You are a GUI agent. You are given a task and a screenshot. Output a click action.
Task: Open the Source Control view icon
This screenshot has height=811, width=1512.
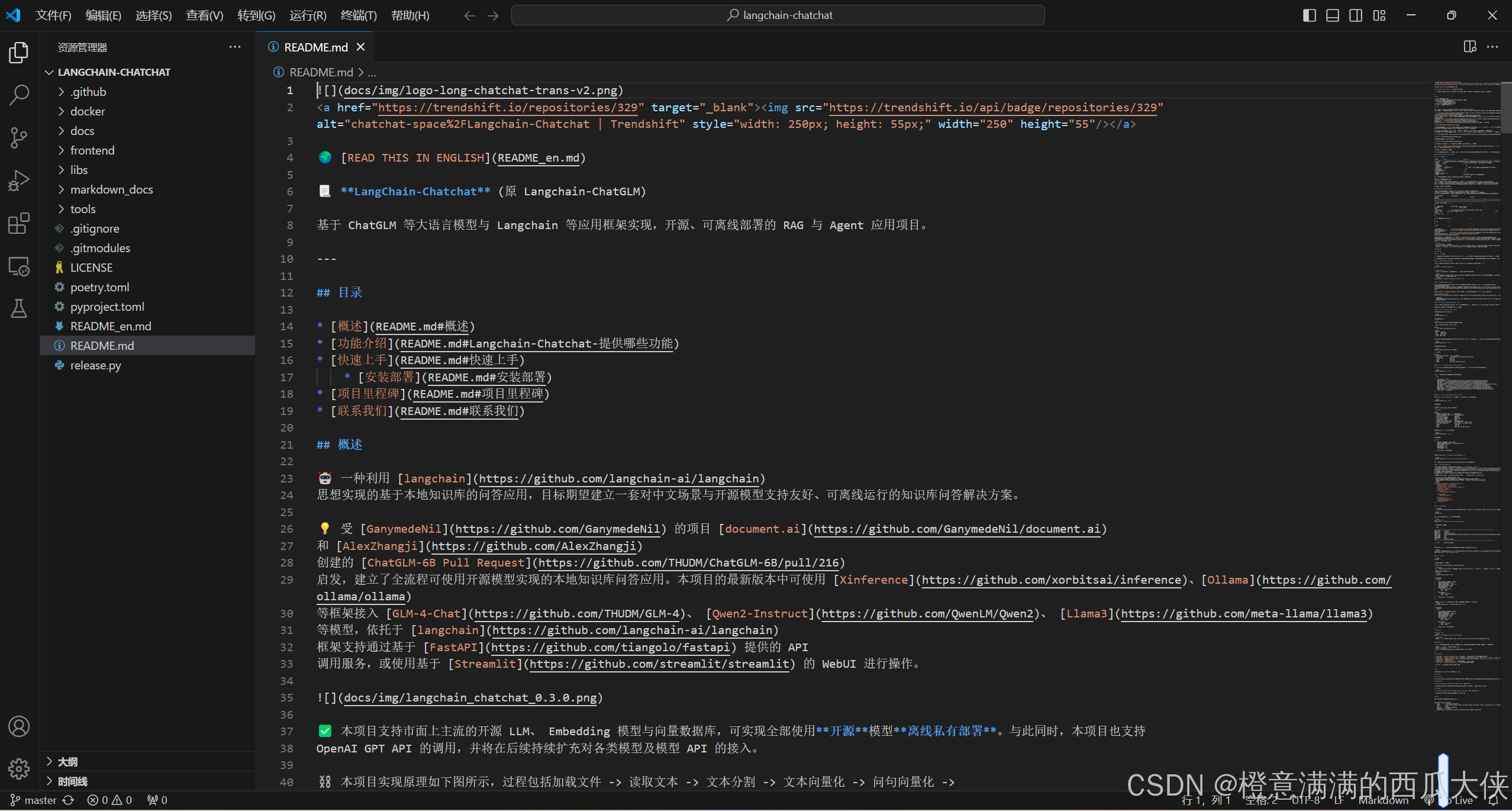[x=19, y=138]
